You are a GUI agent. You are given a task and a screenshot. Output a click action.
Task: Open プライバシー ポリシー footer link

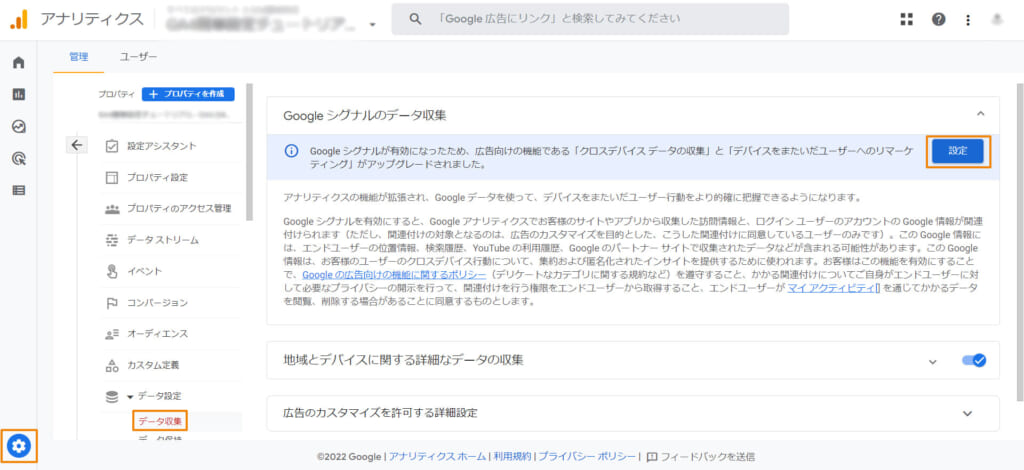tap(586, 457)
